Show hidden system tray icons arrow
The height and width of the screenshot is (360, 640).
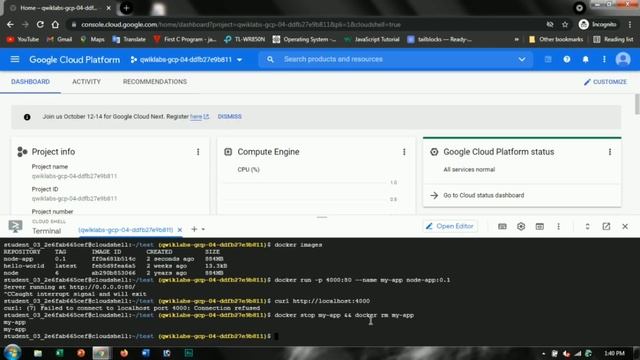click(x=543, y=353)
